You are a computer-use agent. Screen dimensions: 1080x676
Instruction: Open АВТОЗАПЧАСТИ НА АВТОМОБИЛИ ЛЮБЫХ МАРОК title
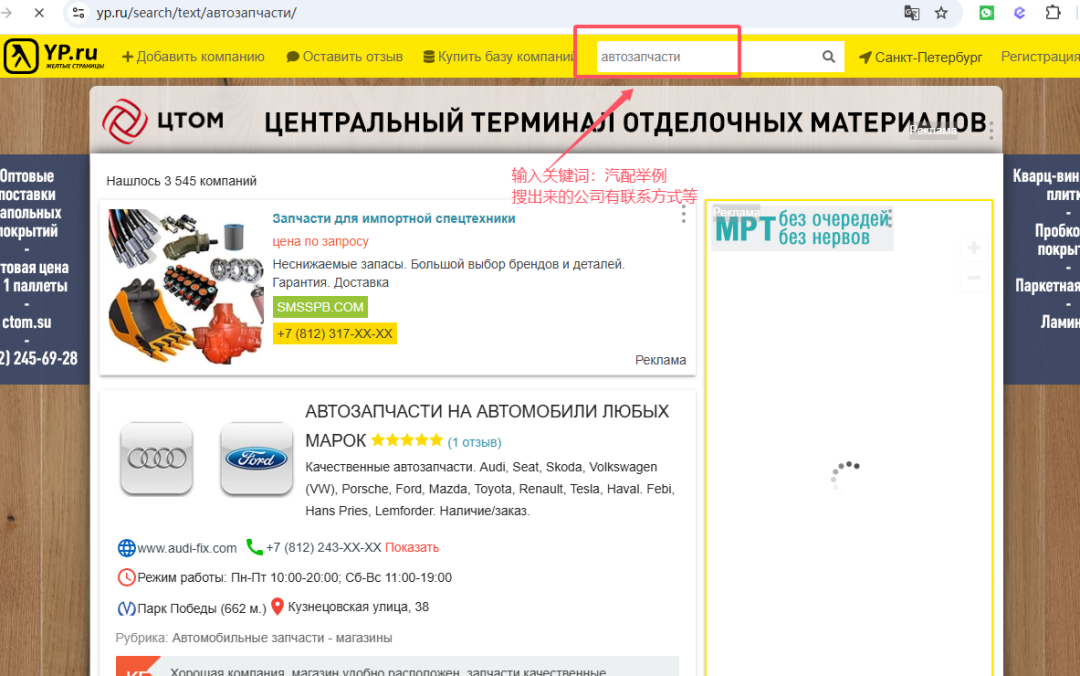(487, 425)
